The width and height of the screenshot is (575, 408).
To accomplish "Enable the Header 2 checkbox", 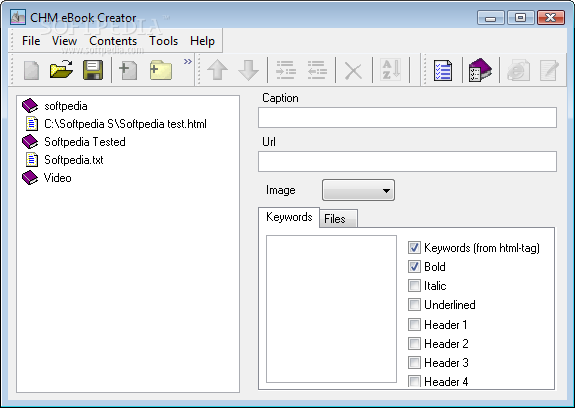I will click(414, 343).
